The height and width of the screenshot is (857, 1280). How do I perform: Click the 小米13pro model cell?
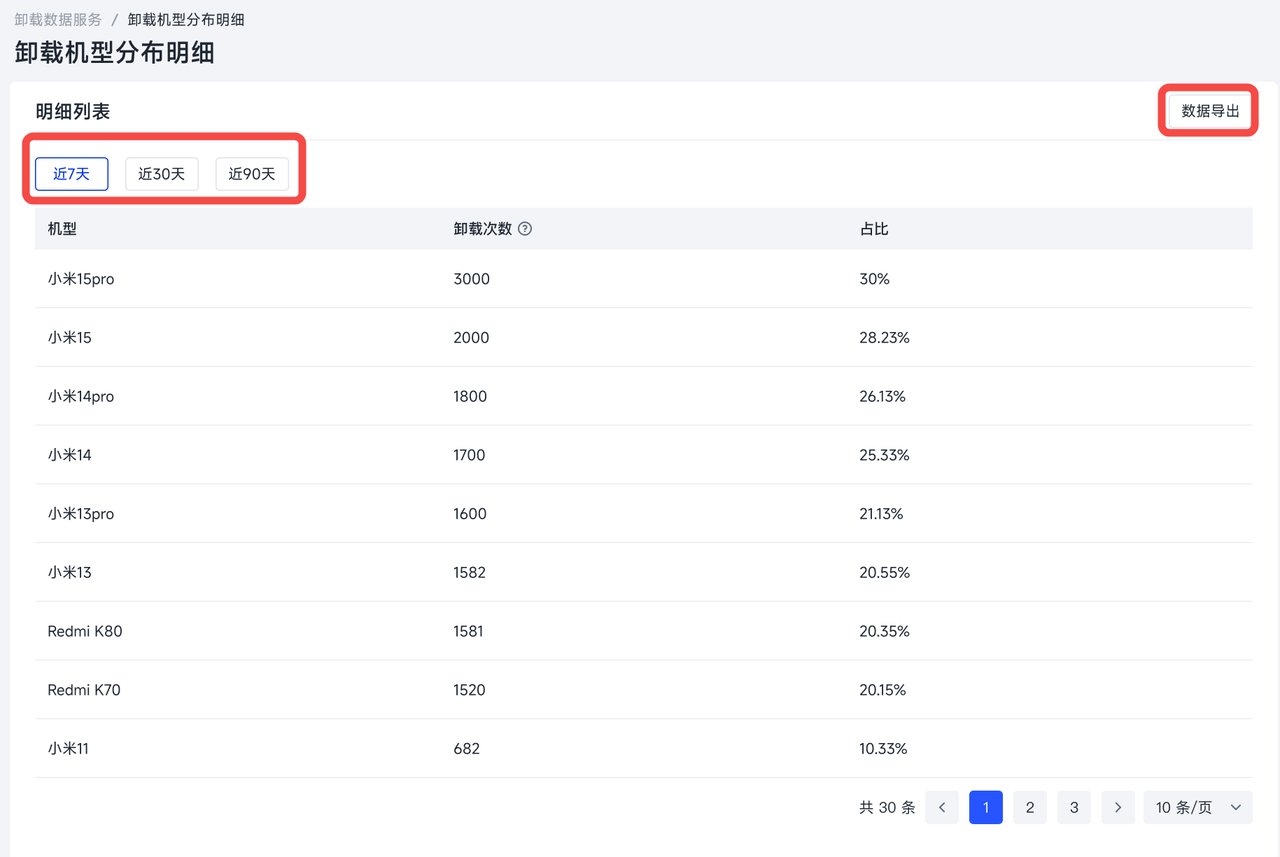[81, 514]
